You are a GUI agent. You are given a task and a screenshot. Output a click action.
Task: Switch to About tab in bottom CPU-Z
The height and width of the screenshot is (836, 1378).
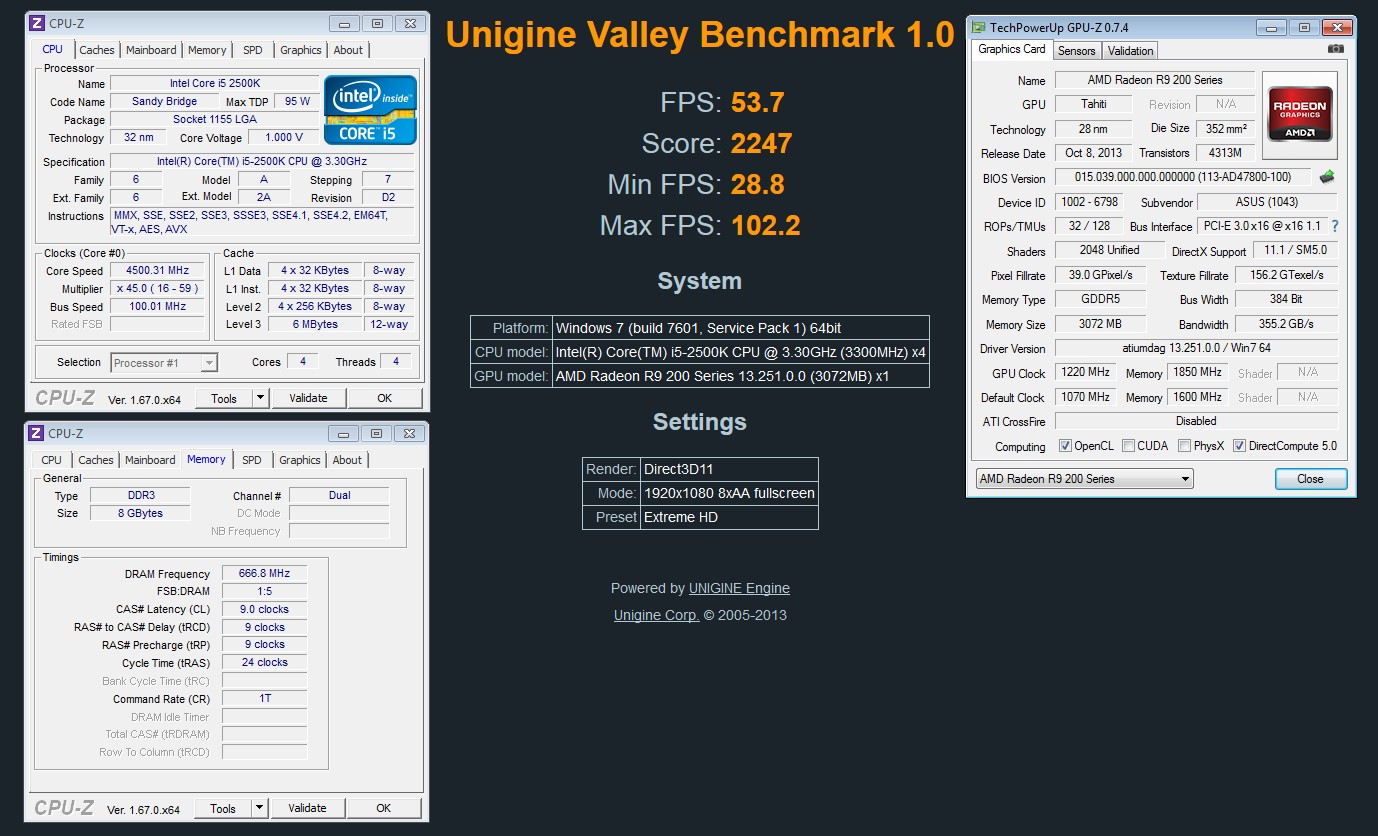tap(347, 460)
